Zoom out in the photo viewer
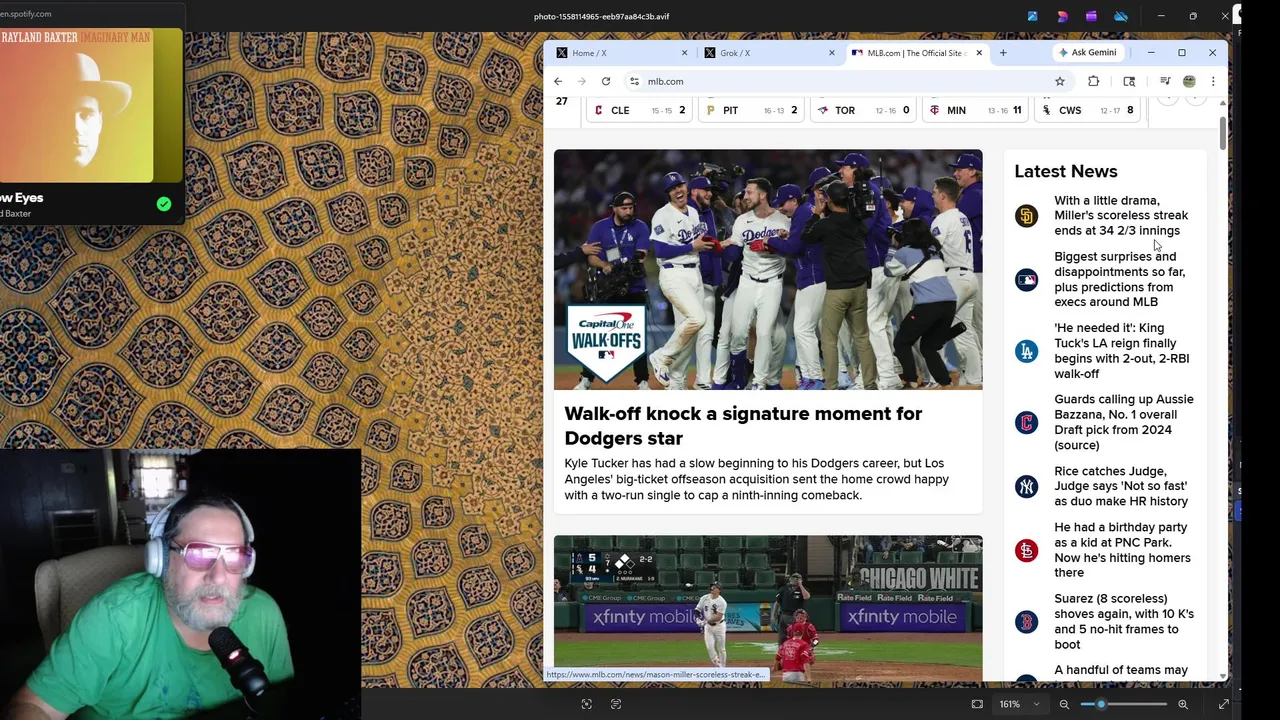 [1064, 704]
